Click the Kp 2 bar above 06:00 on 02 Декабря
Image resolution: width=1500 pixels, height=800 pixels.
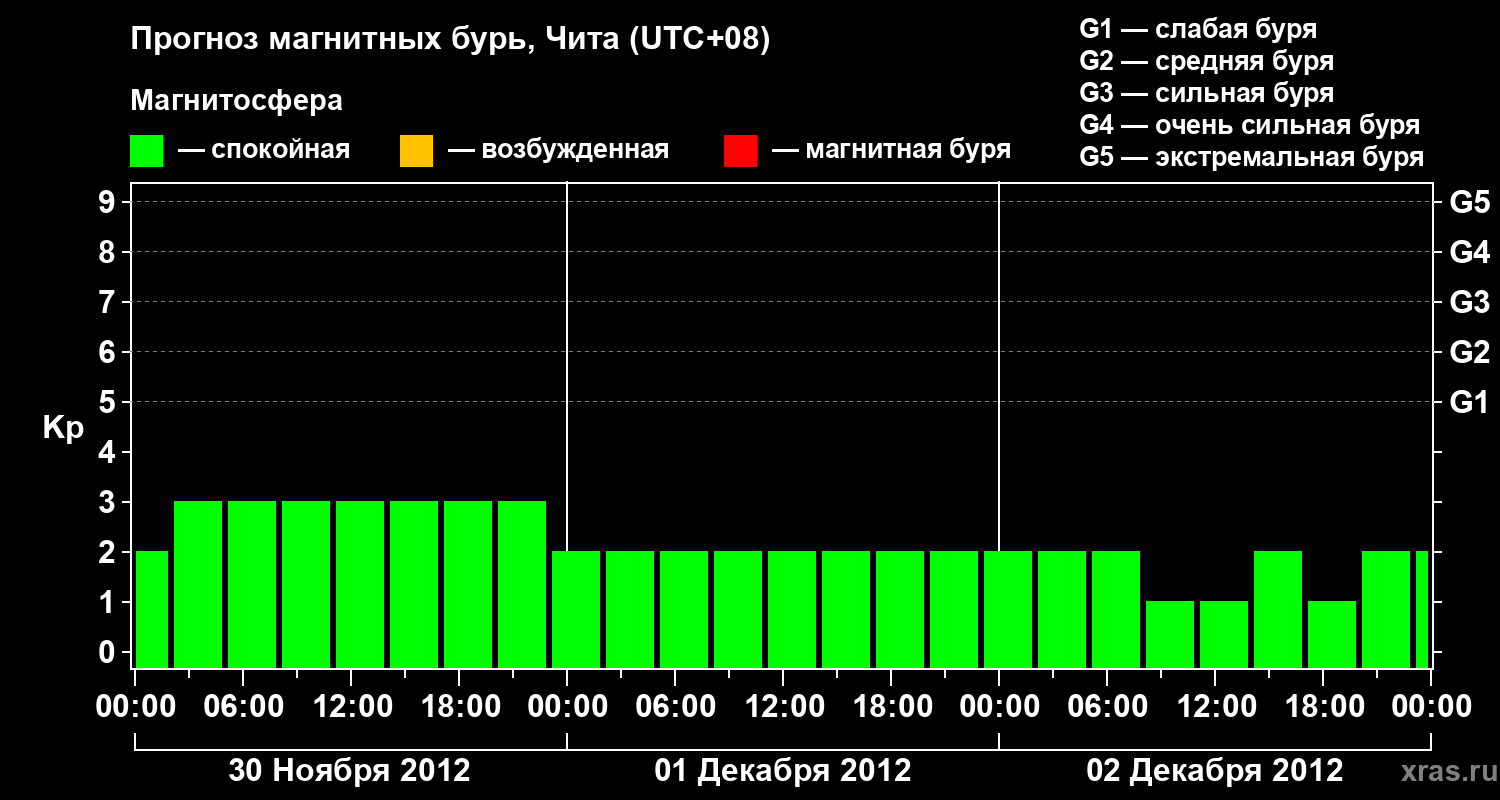click(x=1116, y=609)
